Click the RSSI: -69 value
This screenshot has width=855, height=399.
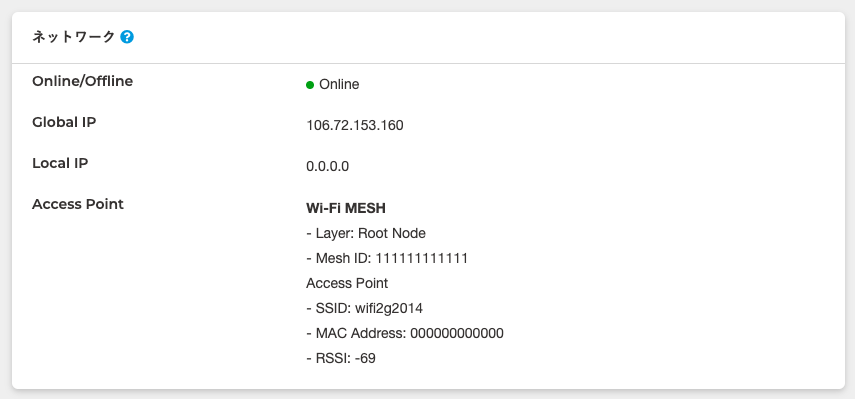(x=341, y=358)
